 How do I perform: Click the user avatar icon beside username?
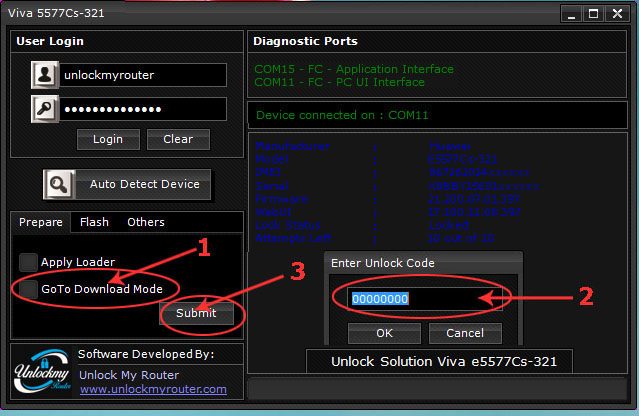pos(45,75)
